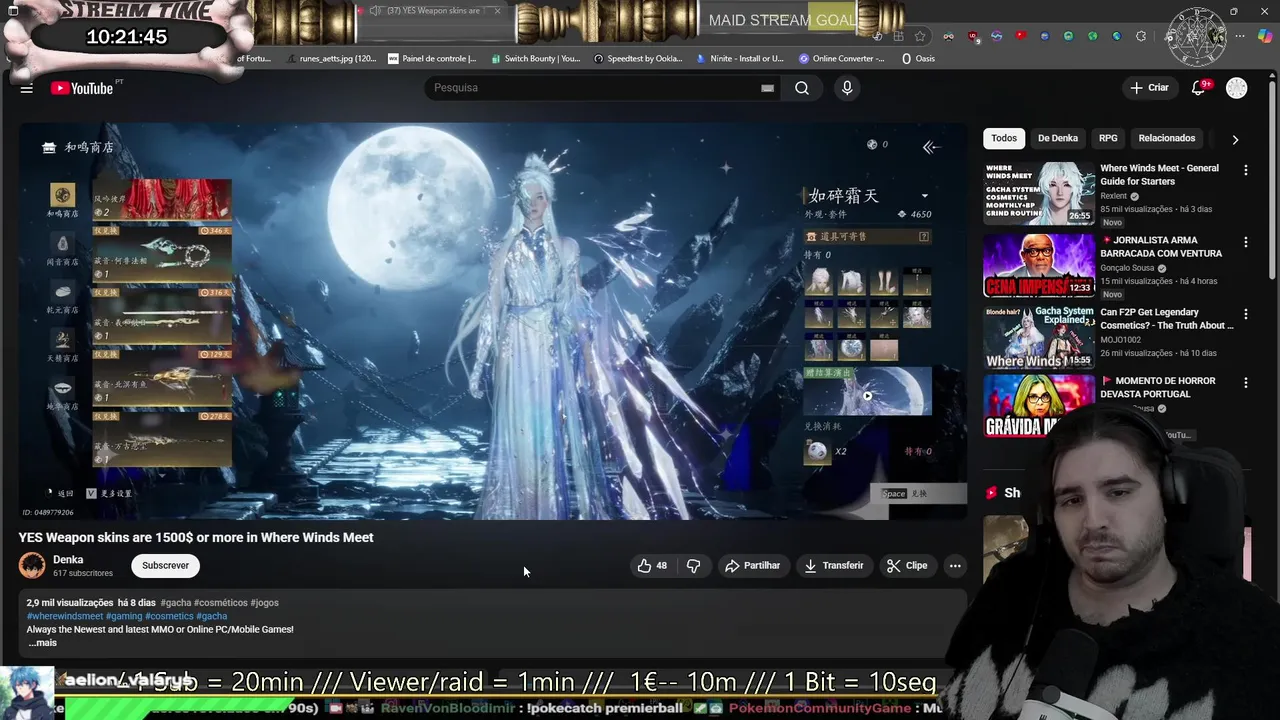
Task: Open the more actions ellipsis below video
Action: 955,566
